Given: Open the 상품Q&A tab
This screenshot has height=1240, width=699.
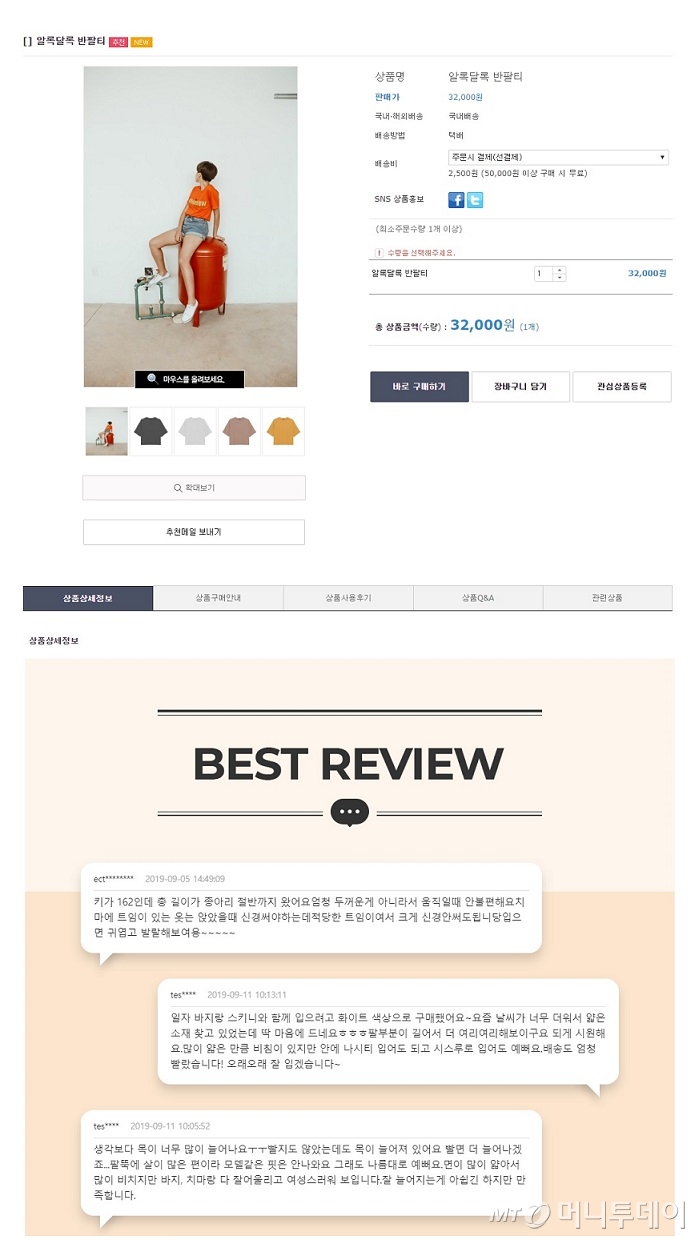Looking at the screenshot, I should 478,598.
